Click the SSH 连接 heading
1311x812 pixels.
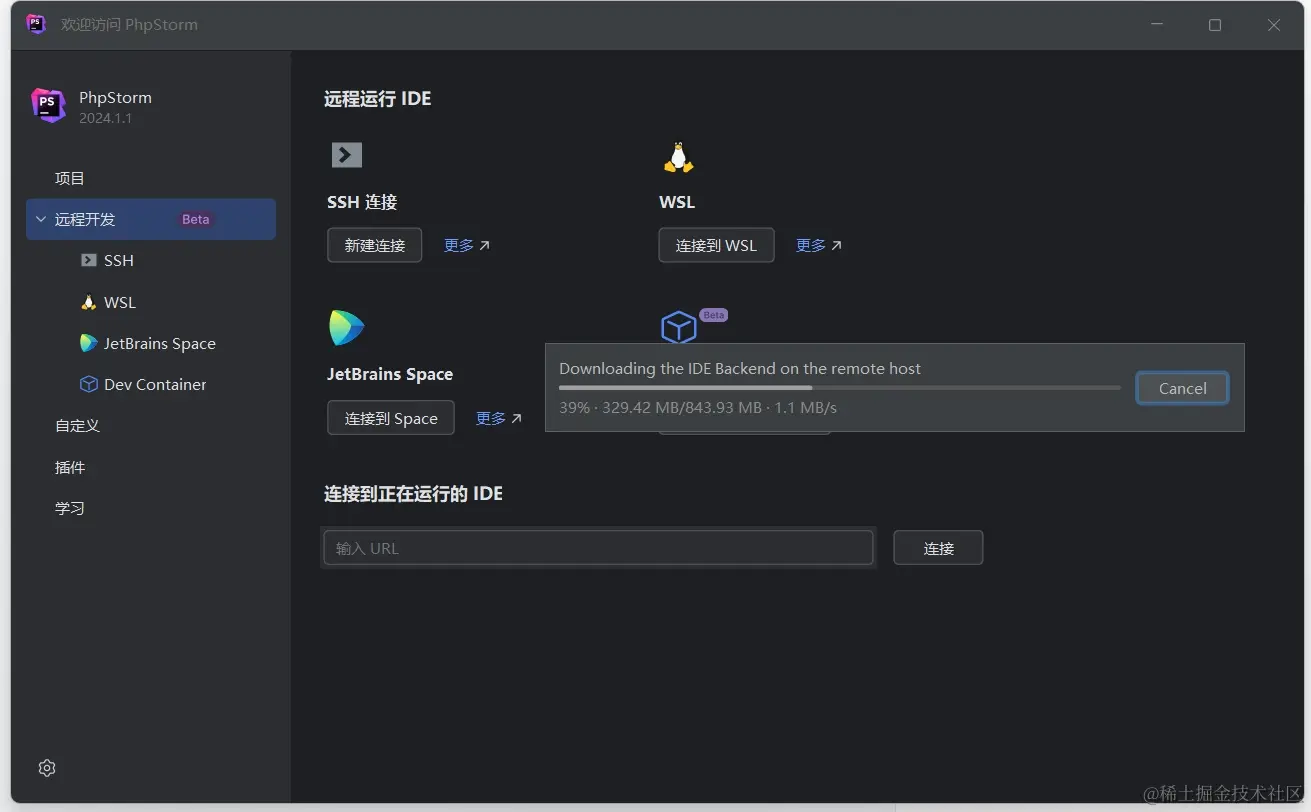coord(362,202)
